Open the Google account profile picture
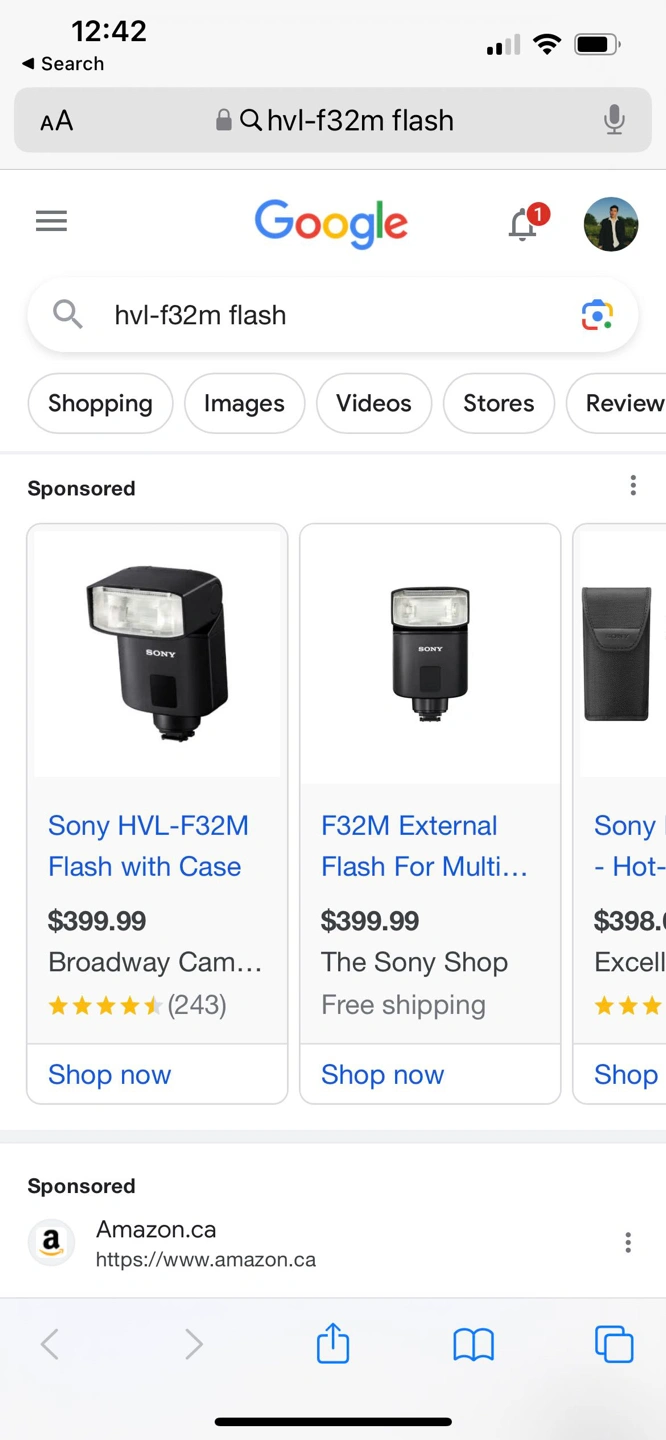Image resolution: width=666 pixels, height=1440 pixels. click(610, 224)
